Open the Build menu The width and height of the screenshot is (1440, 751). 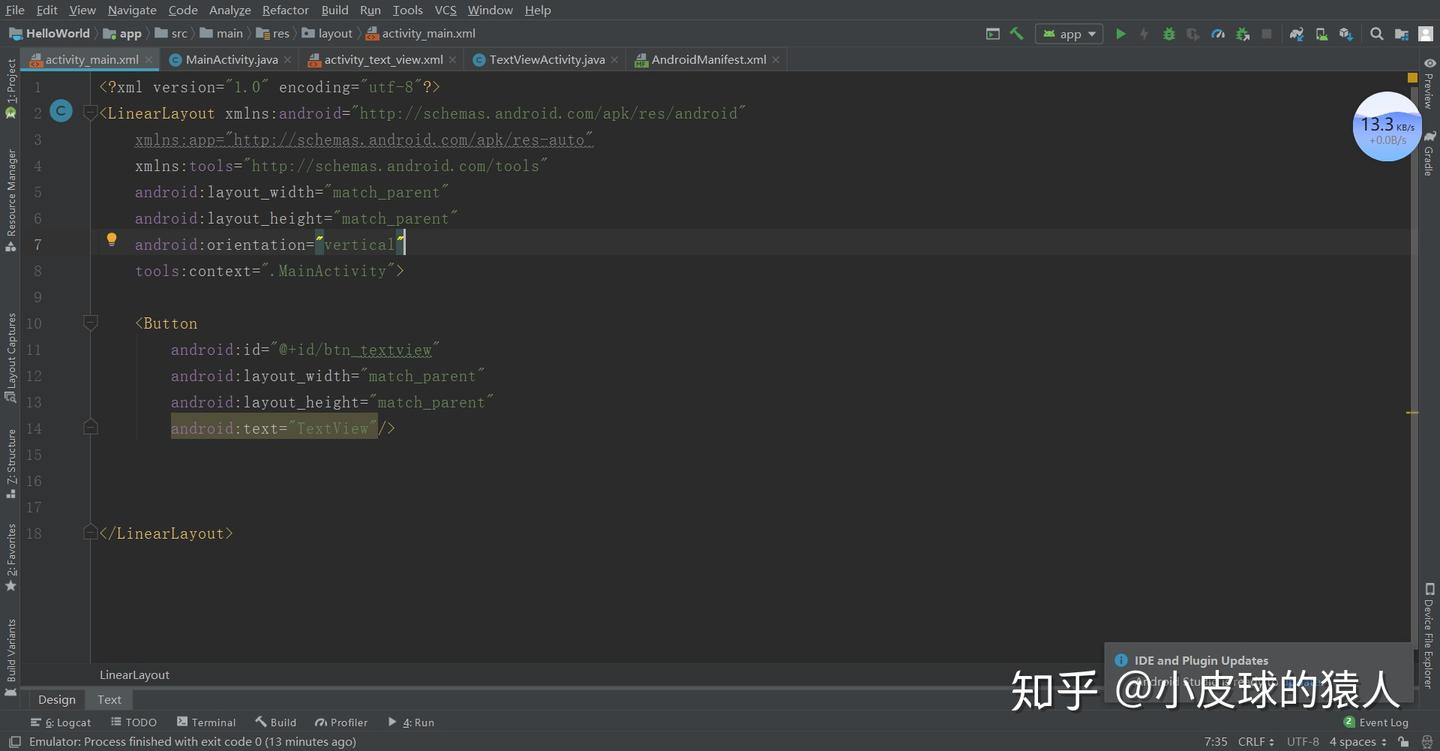[x=335, y=10]
